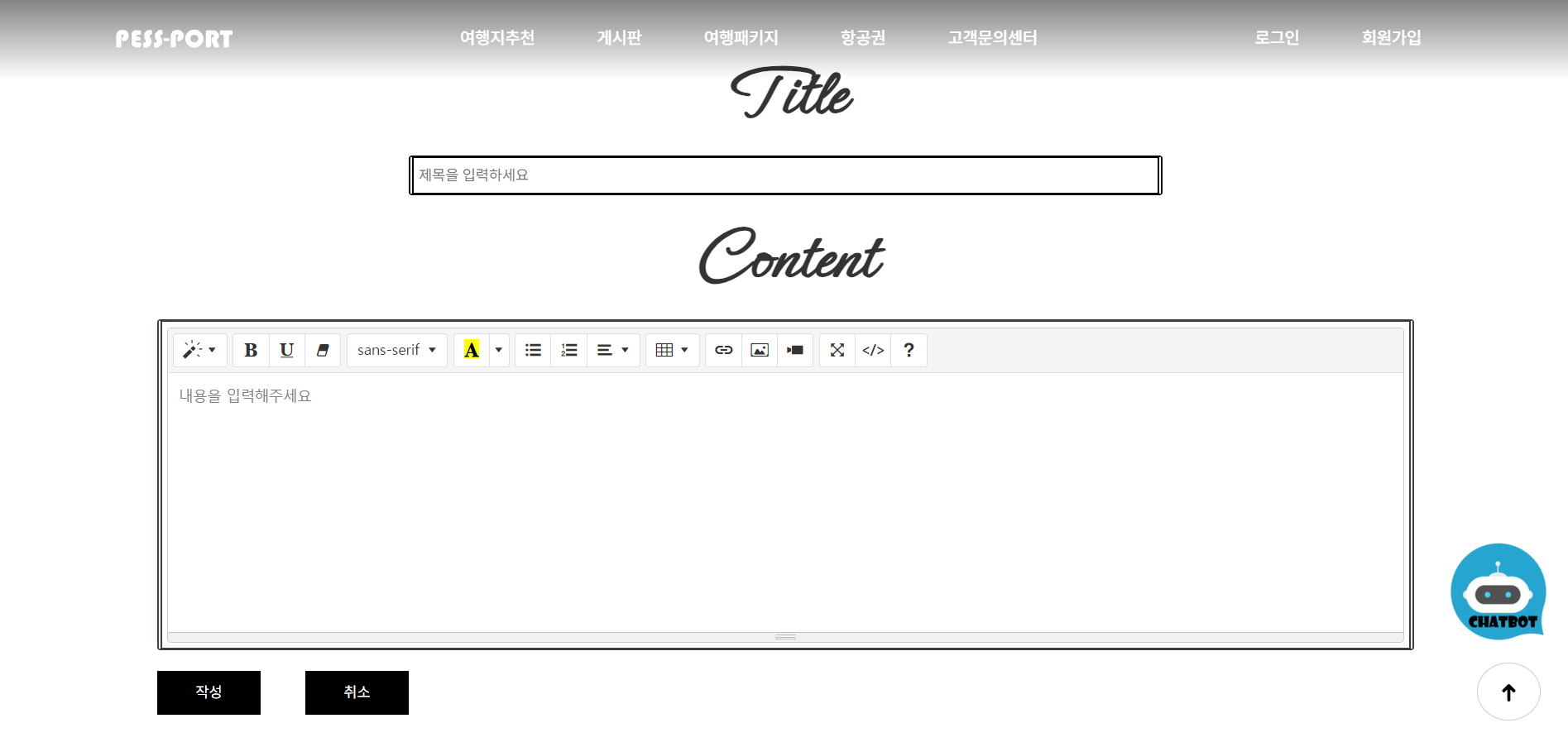Click the 작성 submit button
Viewport: 1568px width, 747px height.
point(209,692)
